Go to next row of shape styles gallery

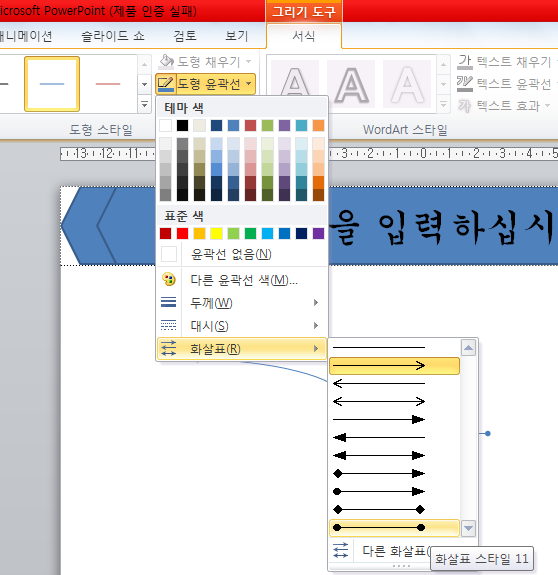tap(144, 84)
